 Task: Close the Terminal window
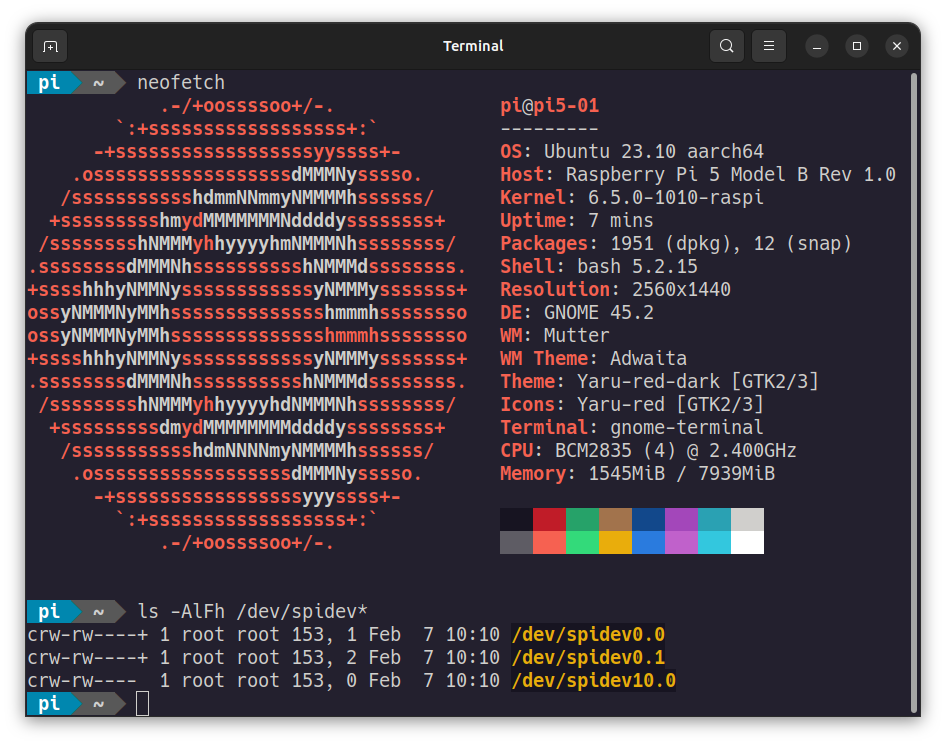[897, 46]
